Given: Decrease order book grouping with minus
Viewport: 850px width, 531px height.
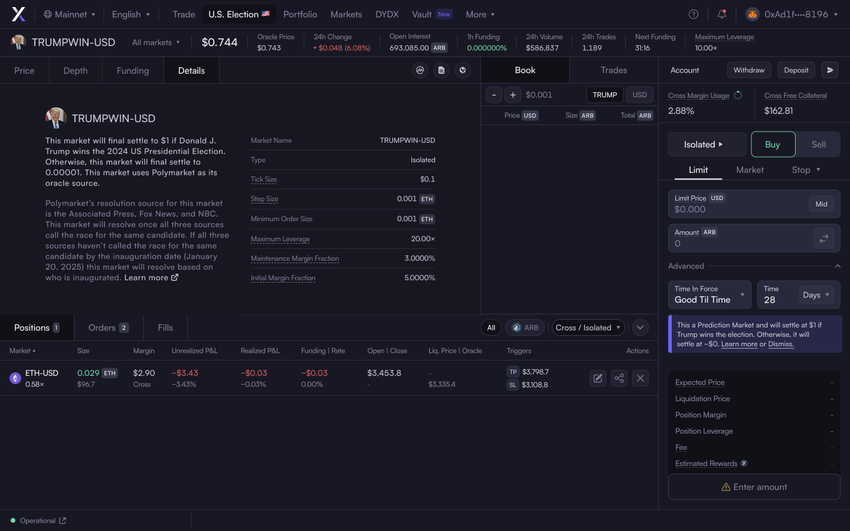Looking at the screenshot, I should [x=493, y=95].
